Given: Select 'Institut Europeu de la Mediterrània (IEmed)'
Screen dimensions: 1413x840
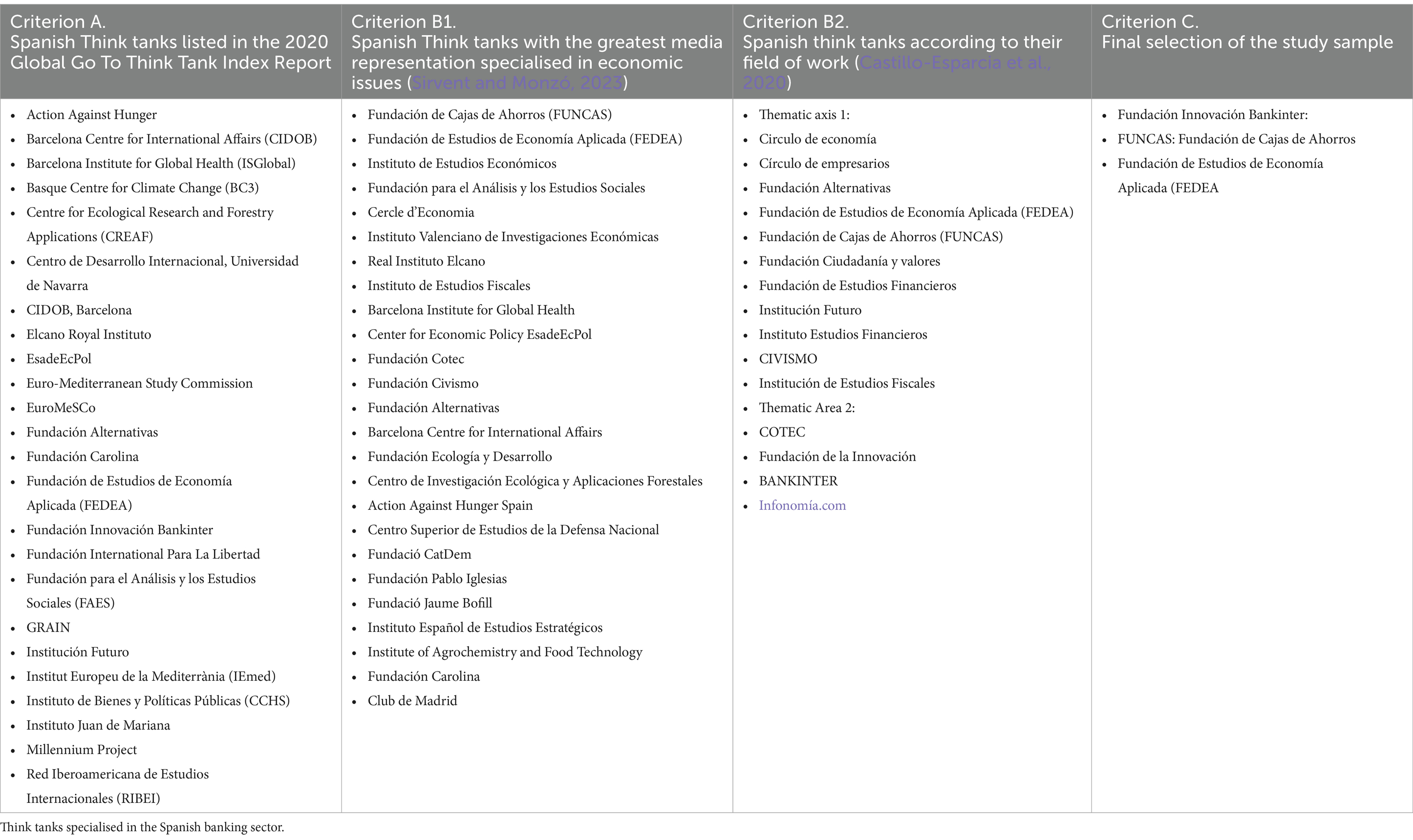Looking at the screenshot, I should tap(150, 676).
